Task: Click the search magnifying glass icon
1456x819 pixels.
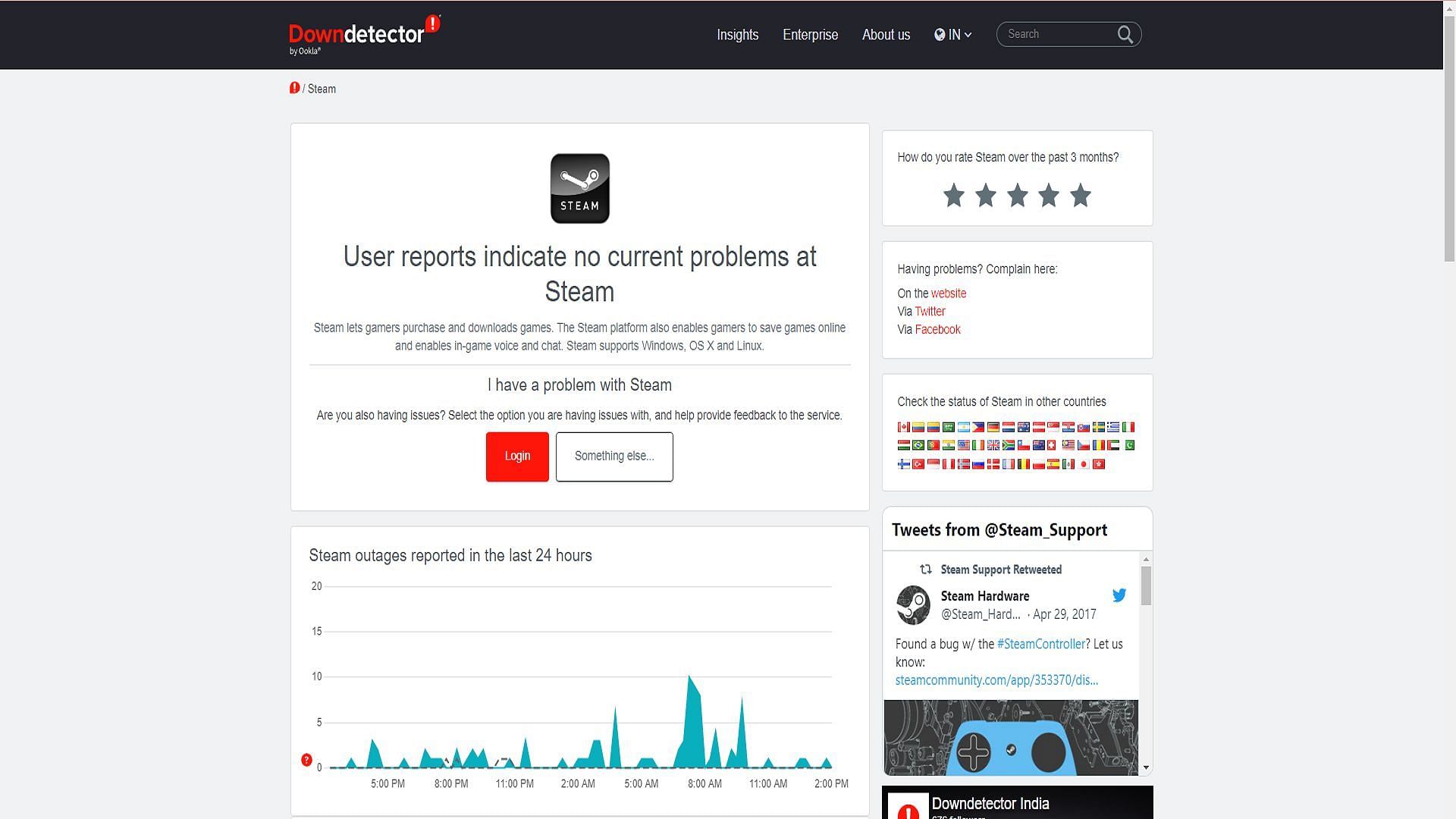Action: pyautogui.click(x=1125, y=34)
